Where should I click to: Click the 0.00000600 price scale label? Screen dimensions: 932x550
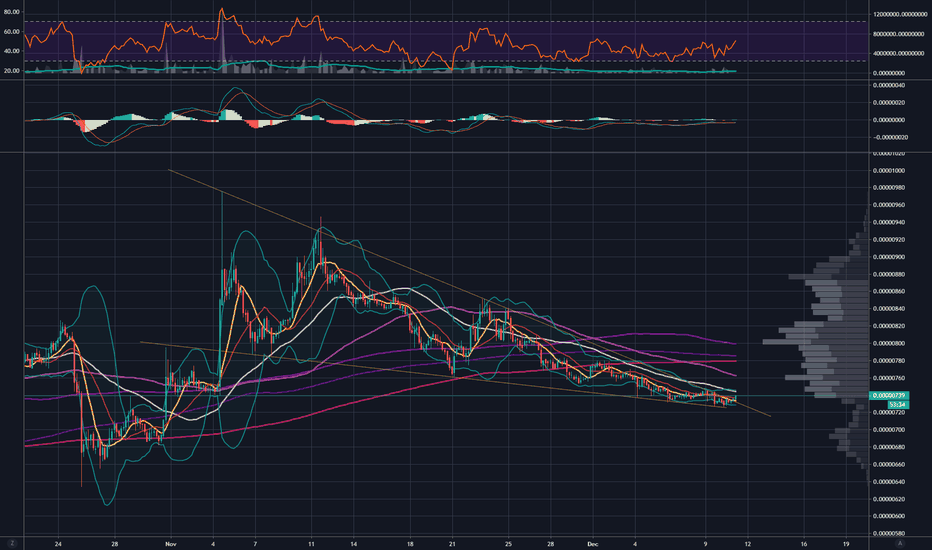click(888, 516)
